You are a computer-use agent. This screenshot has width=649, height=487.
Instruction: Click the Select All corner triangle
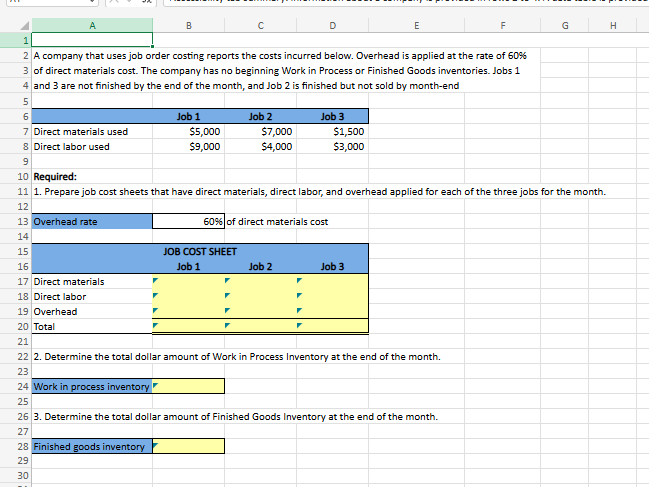point(24,26)
